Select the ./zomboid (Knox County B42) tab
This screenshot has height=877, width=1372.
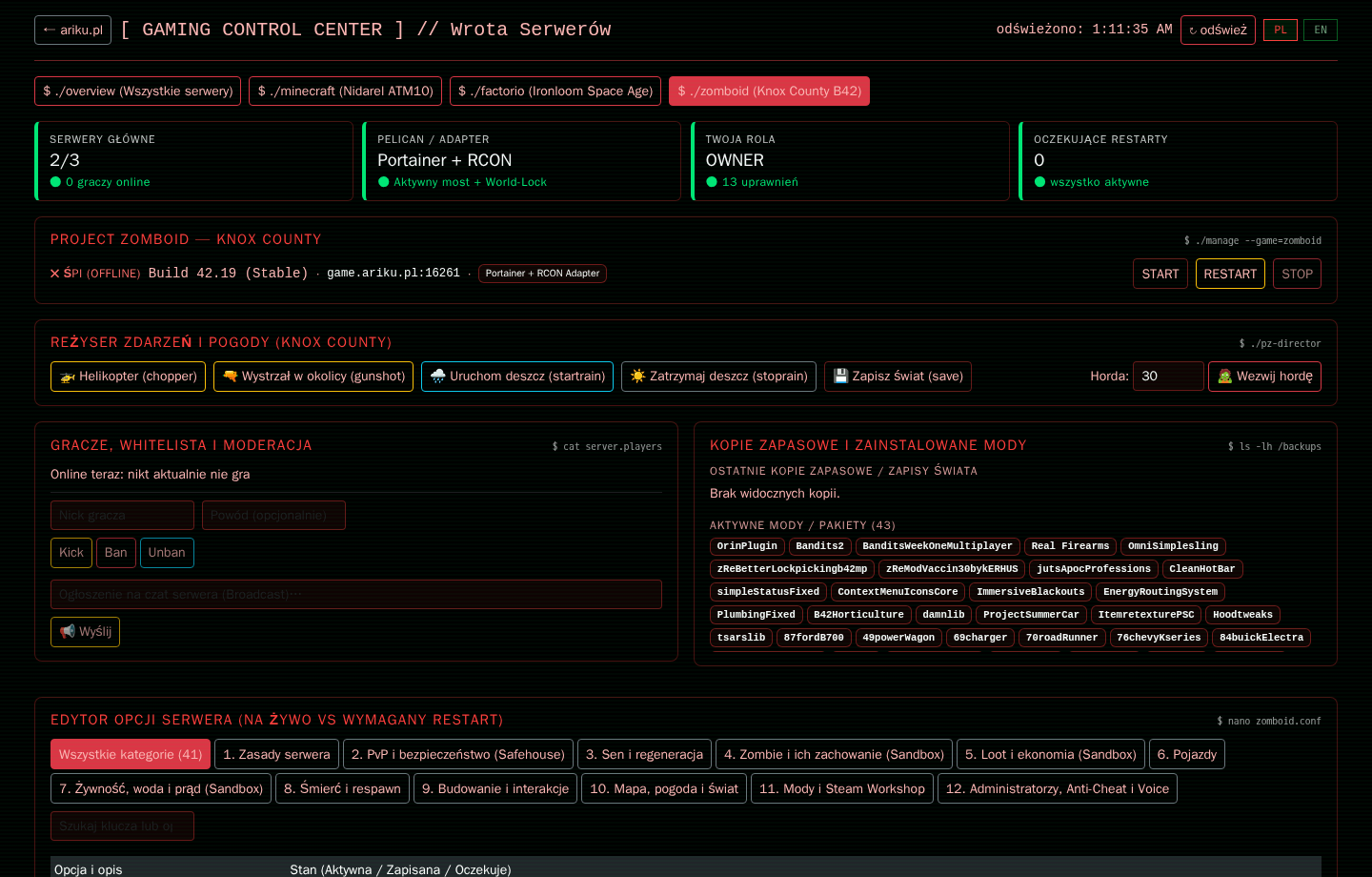click(x=769, y=92)
